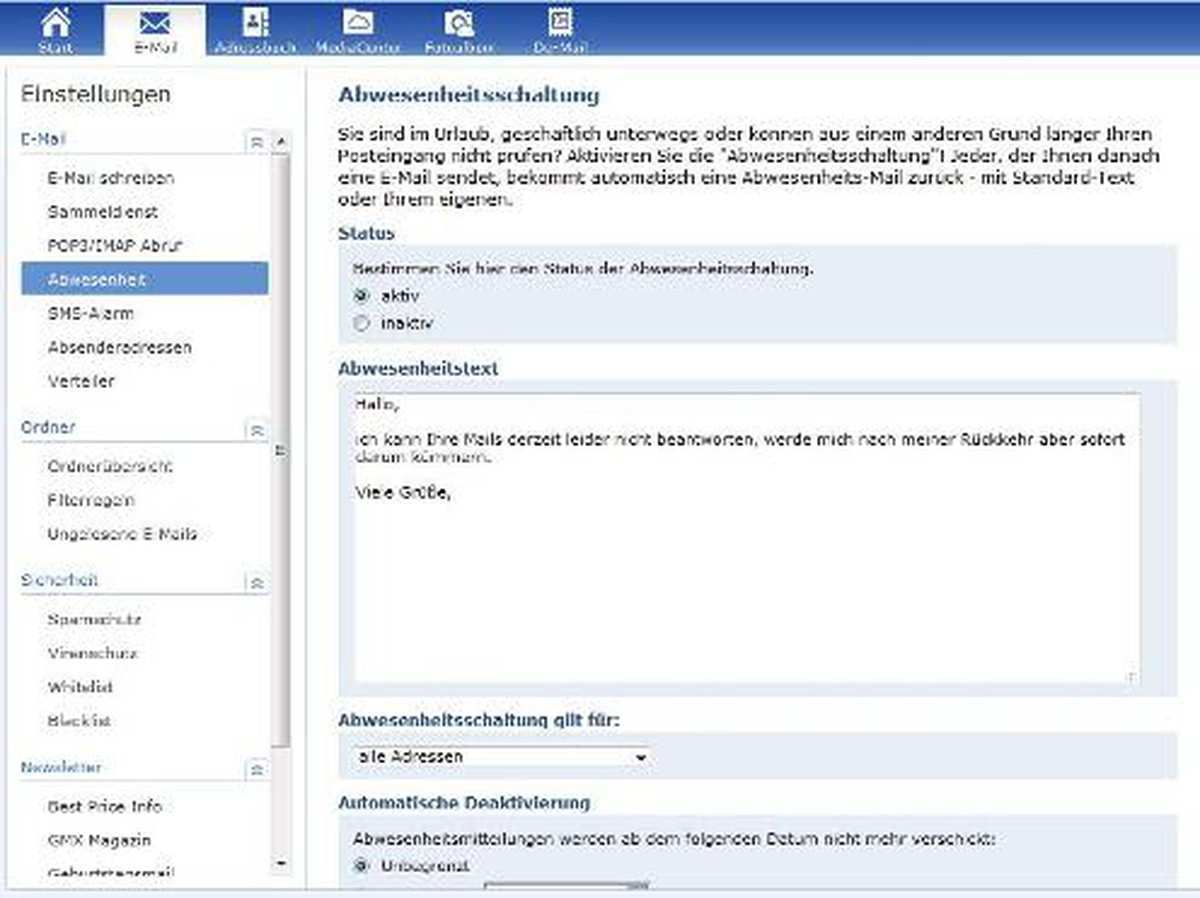Open the E-Mail envelope icon
The height and width of the screenshot is (898, 1200).
pos(154,22)
